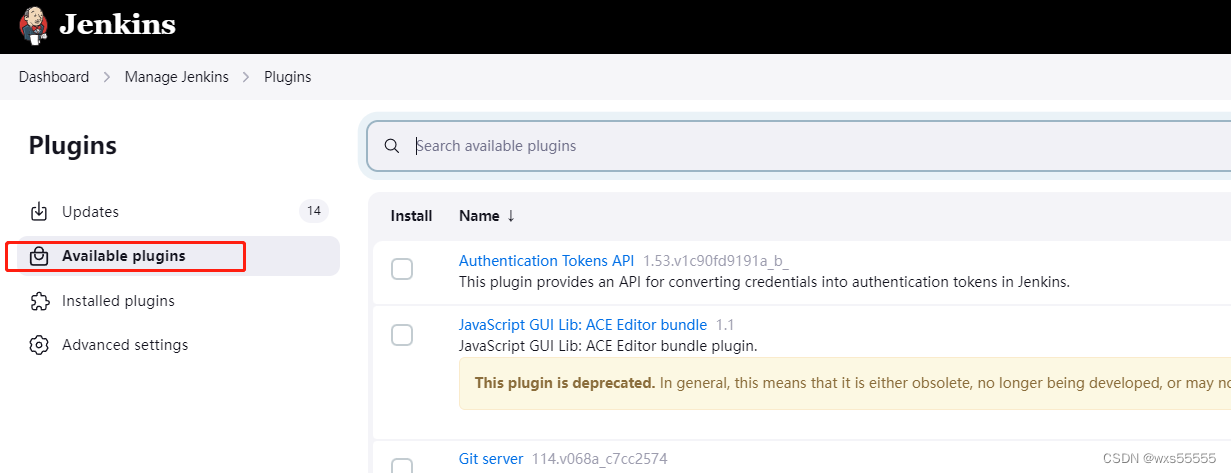Click the search magnifier icon
The width and height of the screenshot is (1231, 473).
coord(393,146)
